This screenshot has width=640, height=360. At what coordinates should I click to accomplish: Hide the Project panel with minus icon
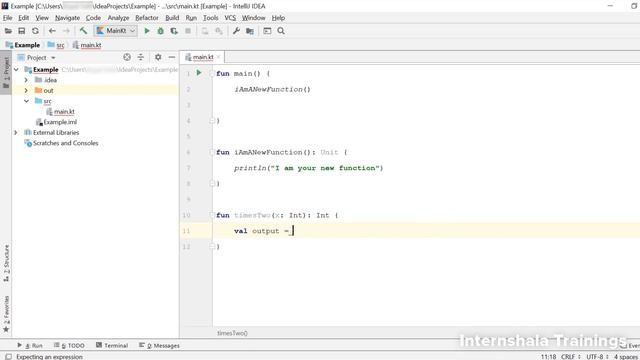click(x=172, y=58)
